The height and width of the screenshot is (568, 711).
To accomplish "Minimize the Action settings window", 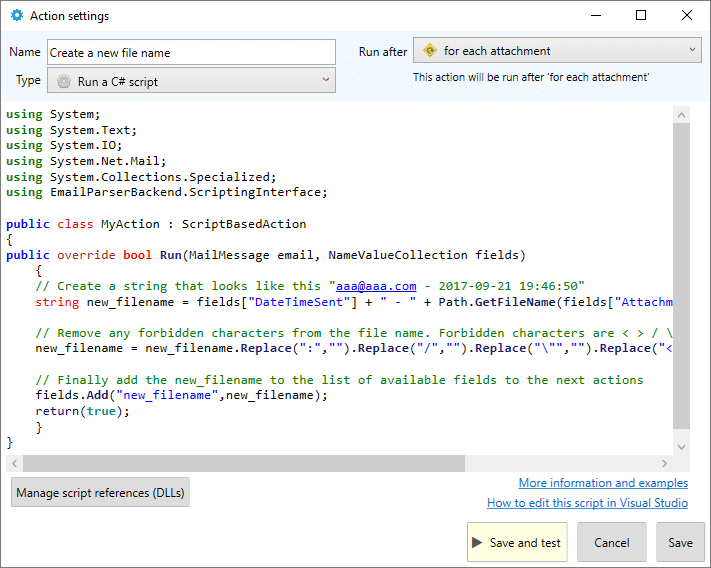I will click(x=596, y=15).
